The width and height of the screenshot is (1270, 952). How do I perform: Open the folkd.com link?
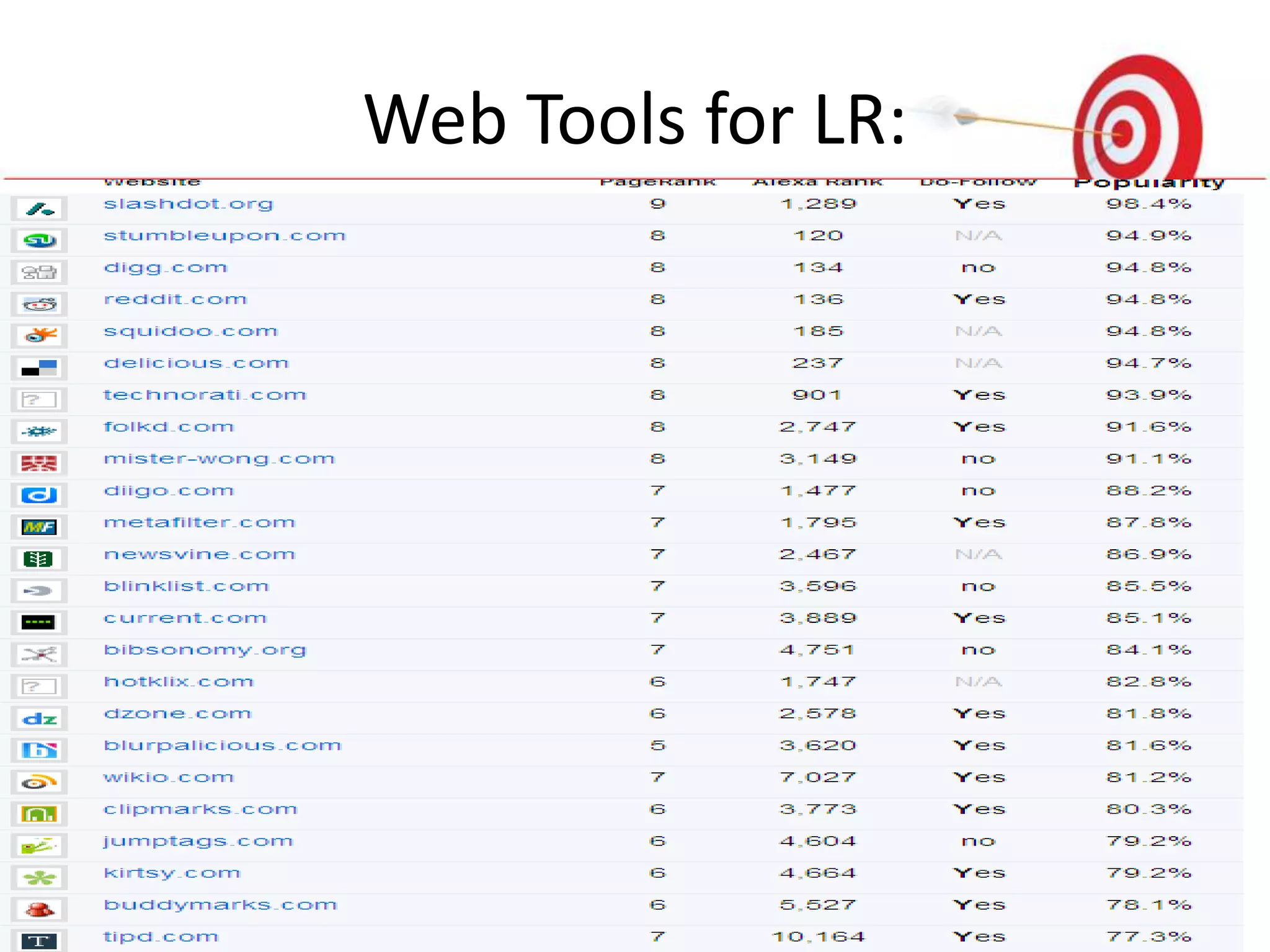[169, 427]
